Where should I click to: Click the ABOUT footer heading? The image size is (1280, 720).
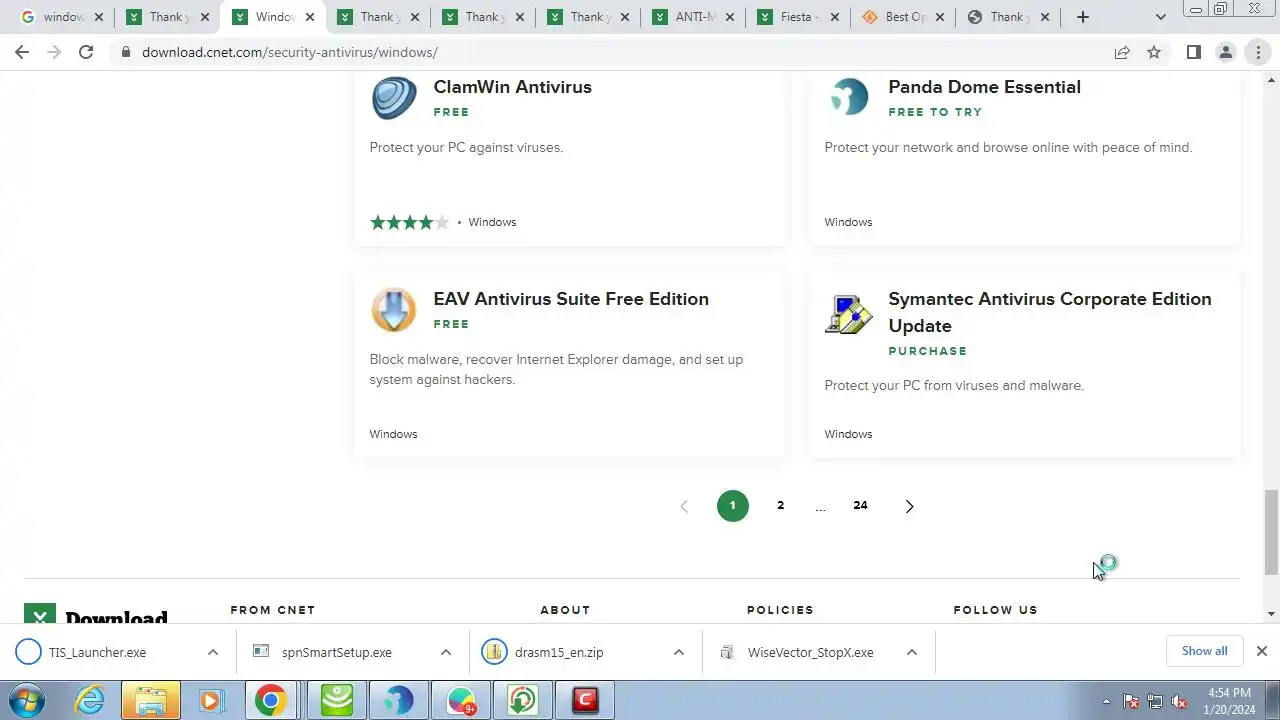coord(565,610)
